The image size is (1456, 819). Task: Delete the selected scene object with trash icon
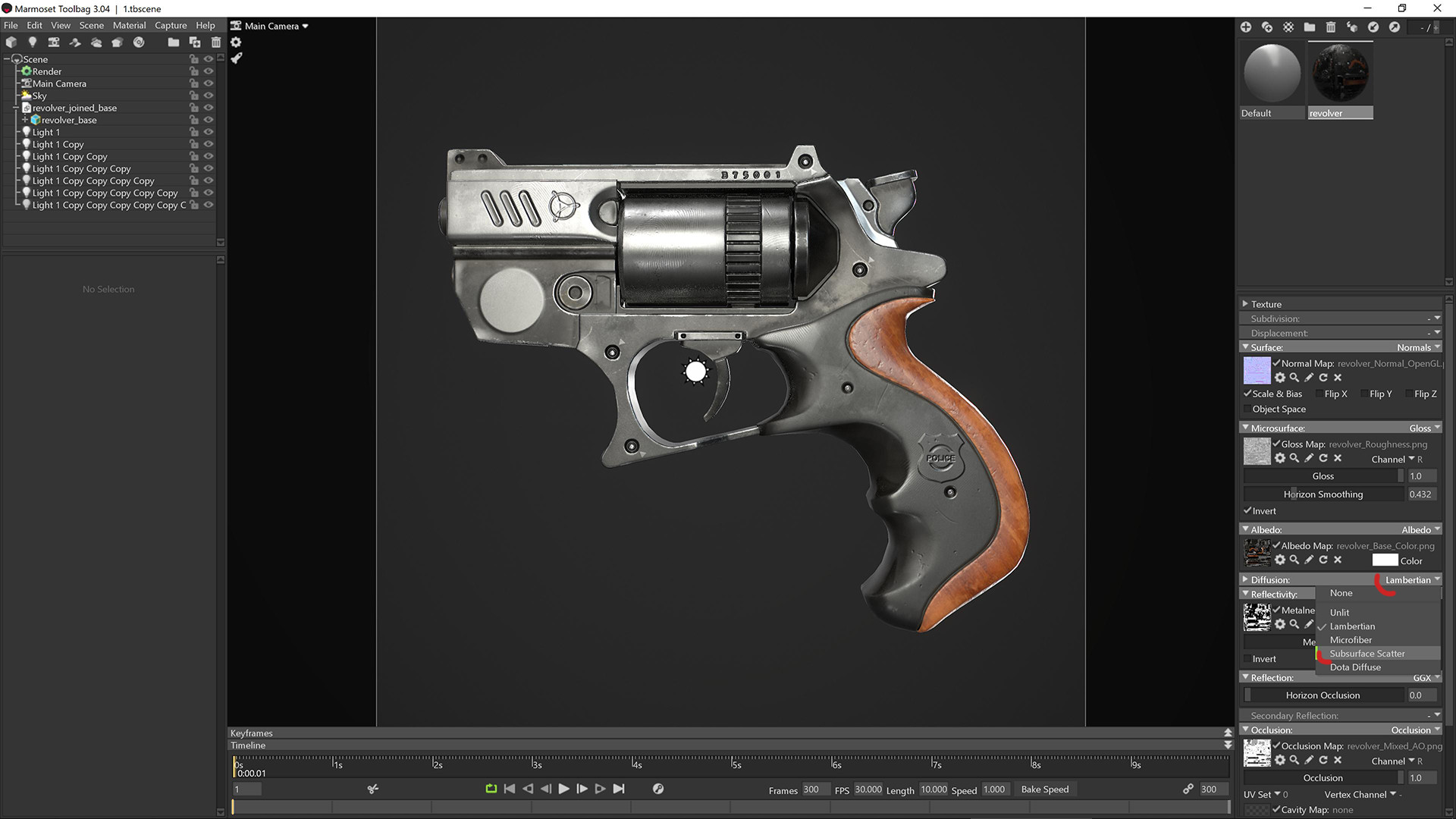[216, 42]
